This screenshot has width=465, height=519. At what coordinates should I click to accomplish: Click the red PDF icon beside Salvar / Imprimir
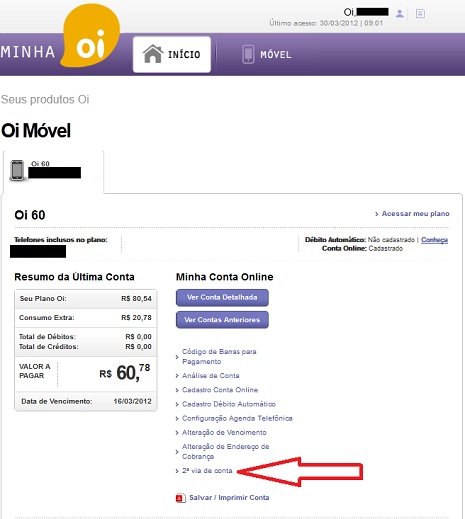pos(180,498)
